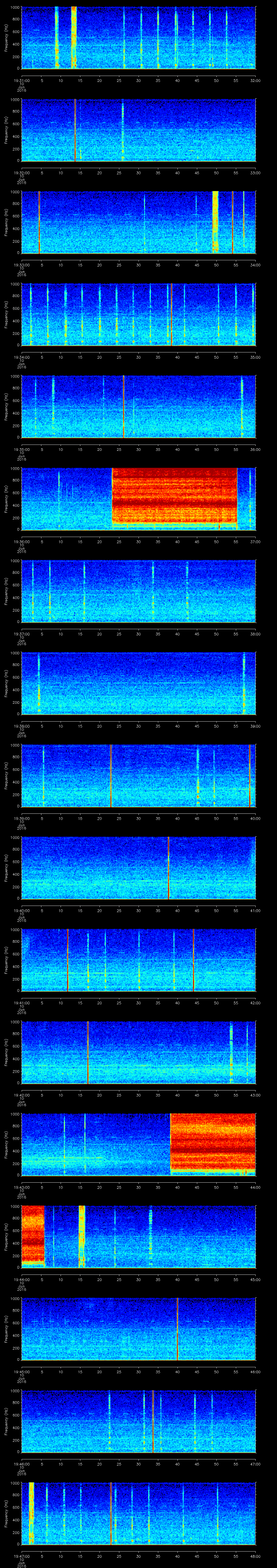The width and height of the screenshot is (277, 1568).
Task: Select the spectrogram panel starting at 19:46:00
Action: click(x=139, y=1421)
